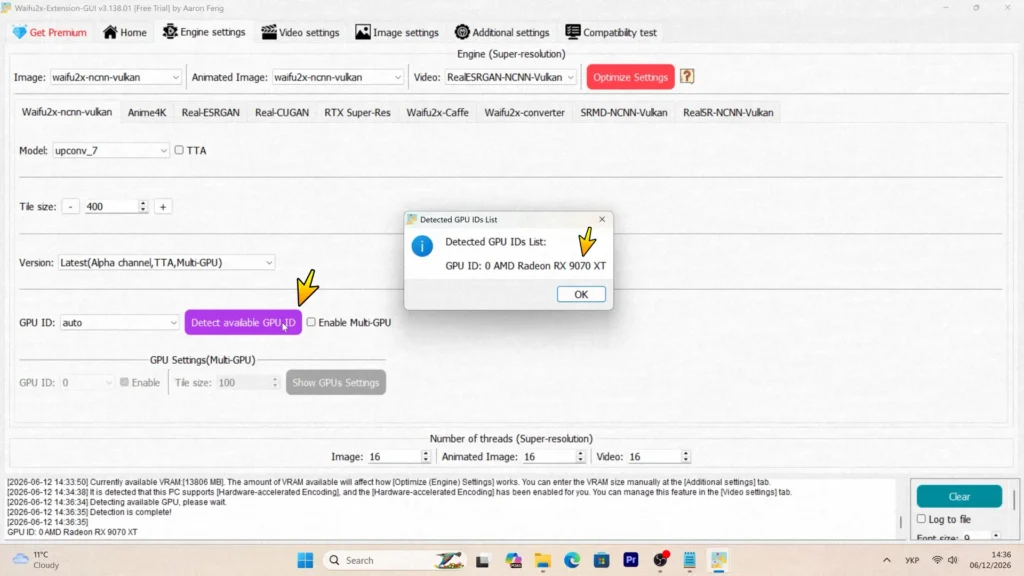This screenshot has height=576, width=1024.
Task: Open the Version dropdown
Action: pos(167,263)
